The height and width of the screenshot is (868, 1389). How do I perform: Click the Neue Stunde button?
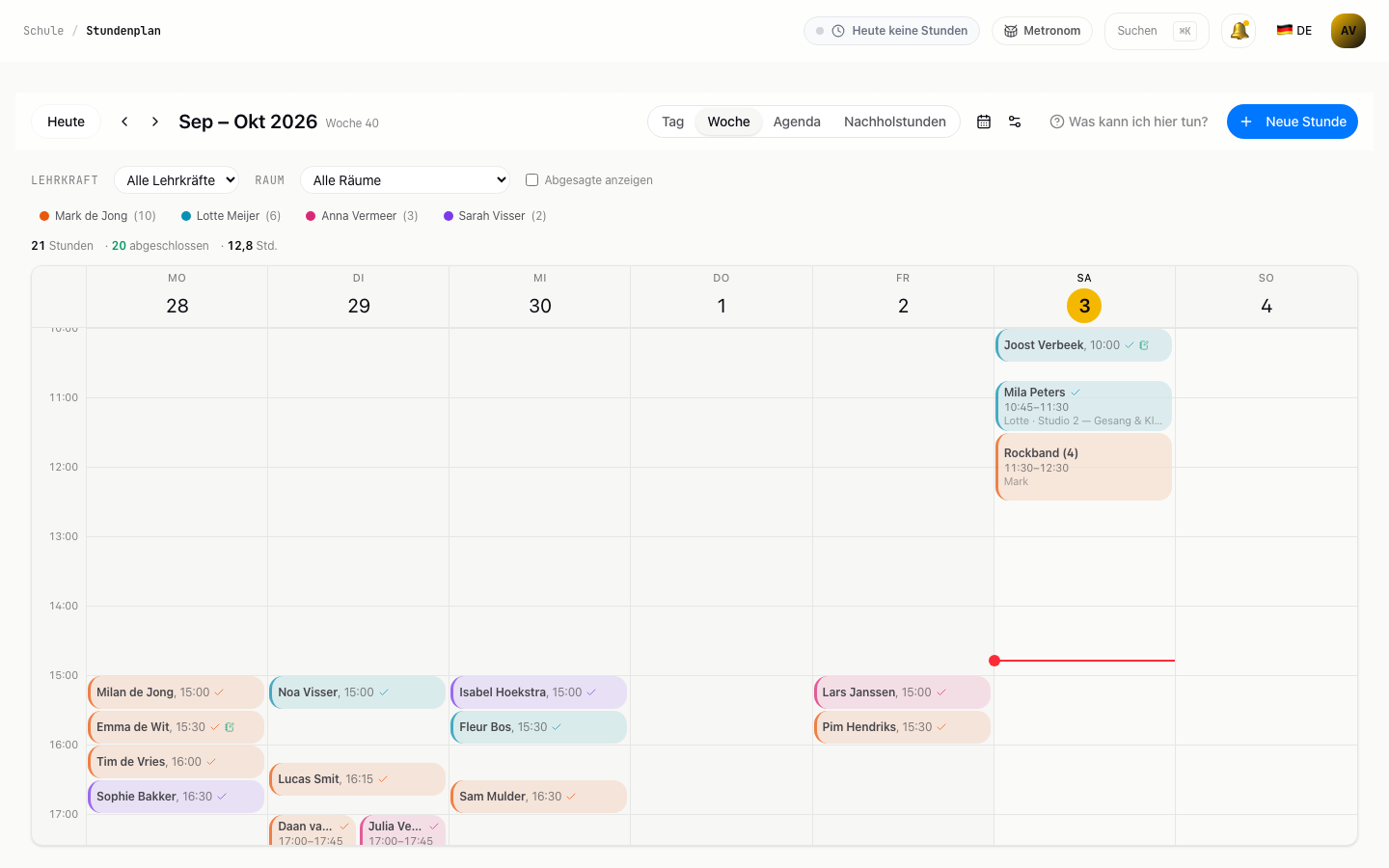point(1293,122)
